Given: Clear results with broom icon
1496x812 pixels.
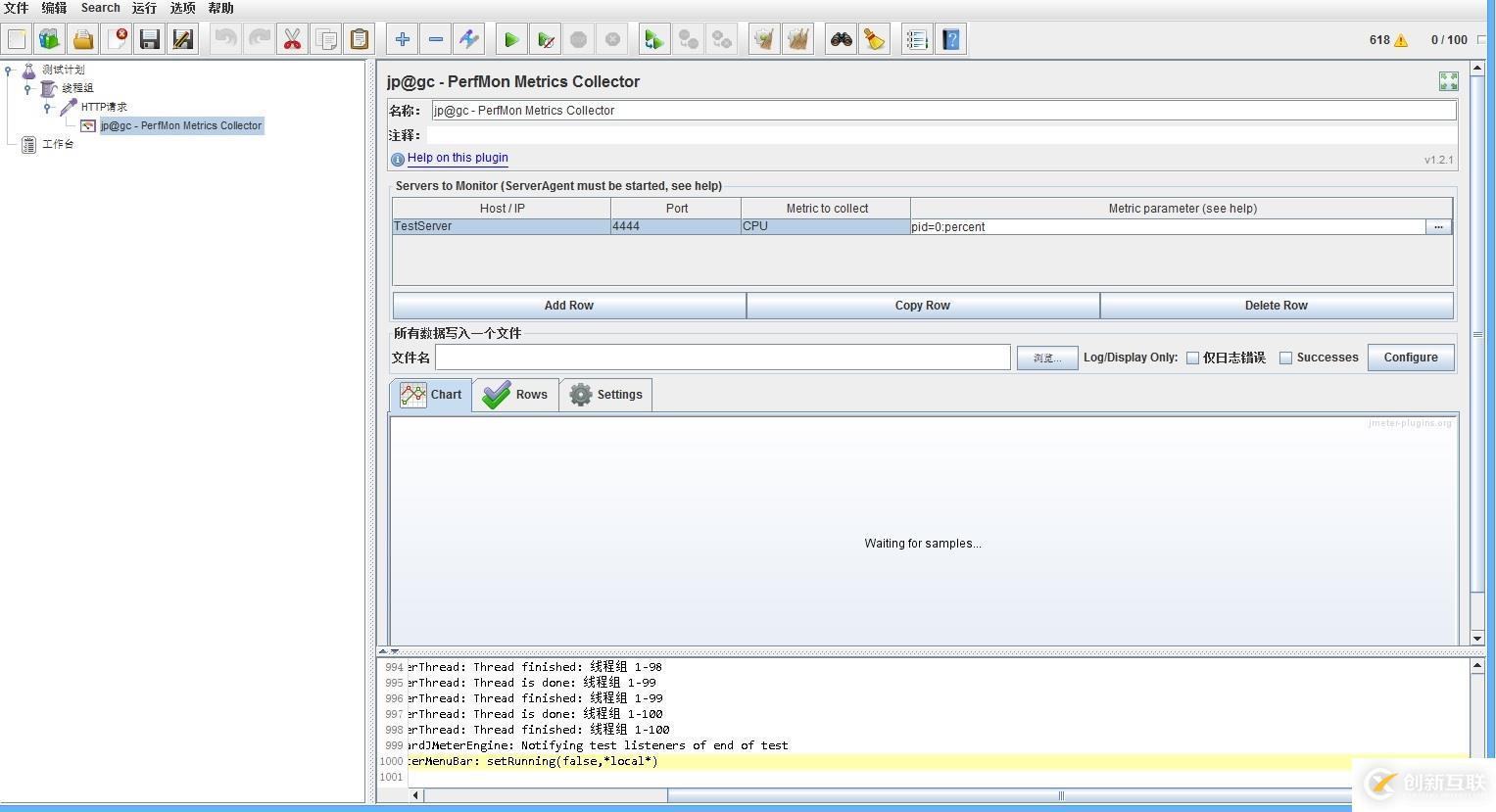Looking at the screenshot, I should pos(764,39).
